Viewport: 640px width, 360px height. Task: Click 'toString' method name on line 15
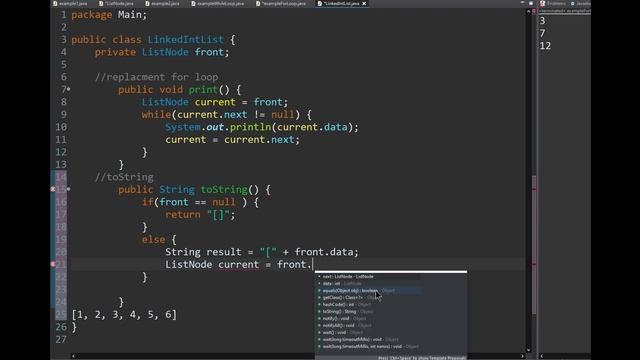click(x=224, y=190)
